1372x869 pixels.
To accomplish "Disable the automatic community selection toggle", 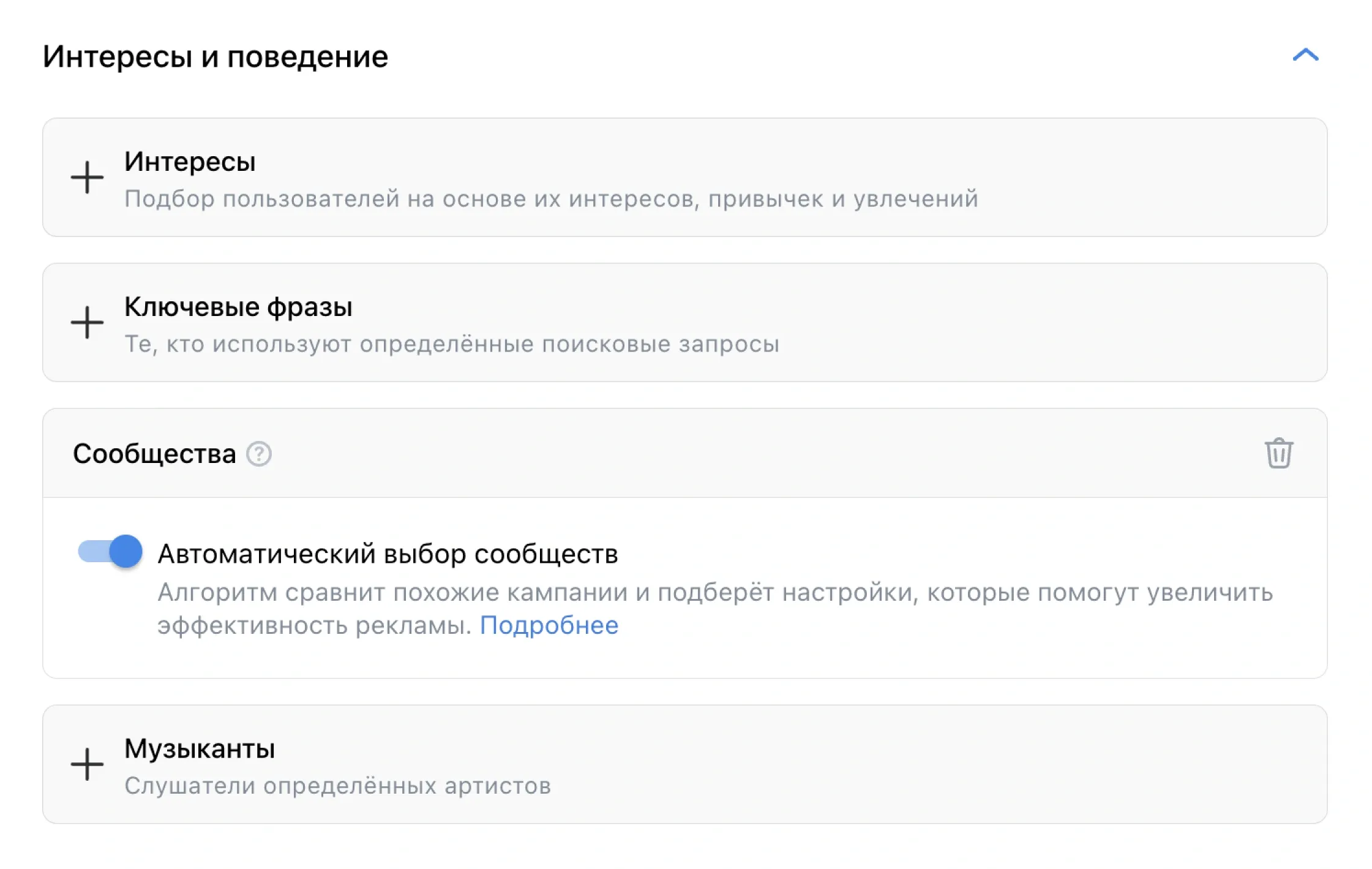I will [110, 551].
